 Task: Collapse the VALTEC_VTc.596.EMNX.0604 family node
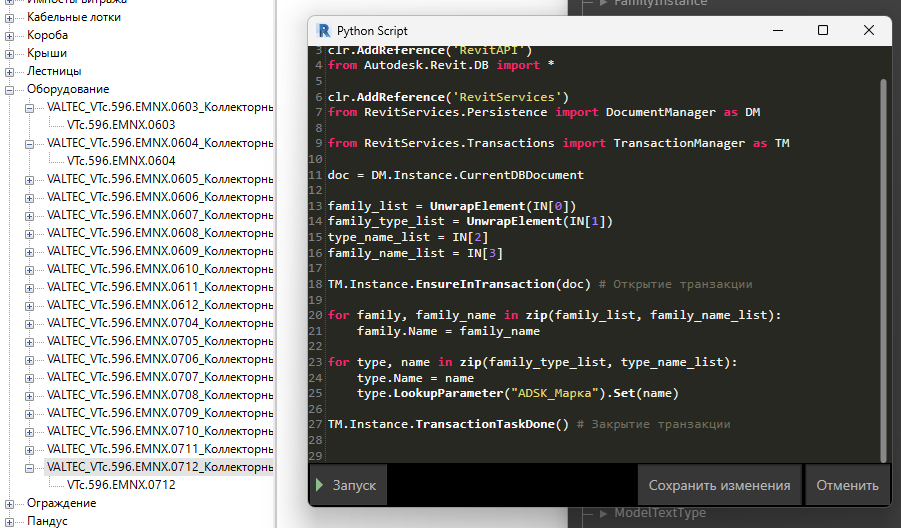coord(29,144)
